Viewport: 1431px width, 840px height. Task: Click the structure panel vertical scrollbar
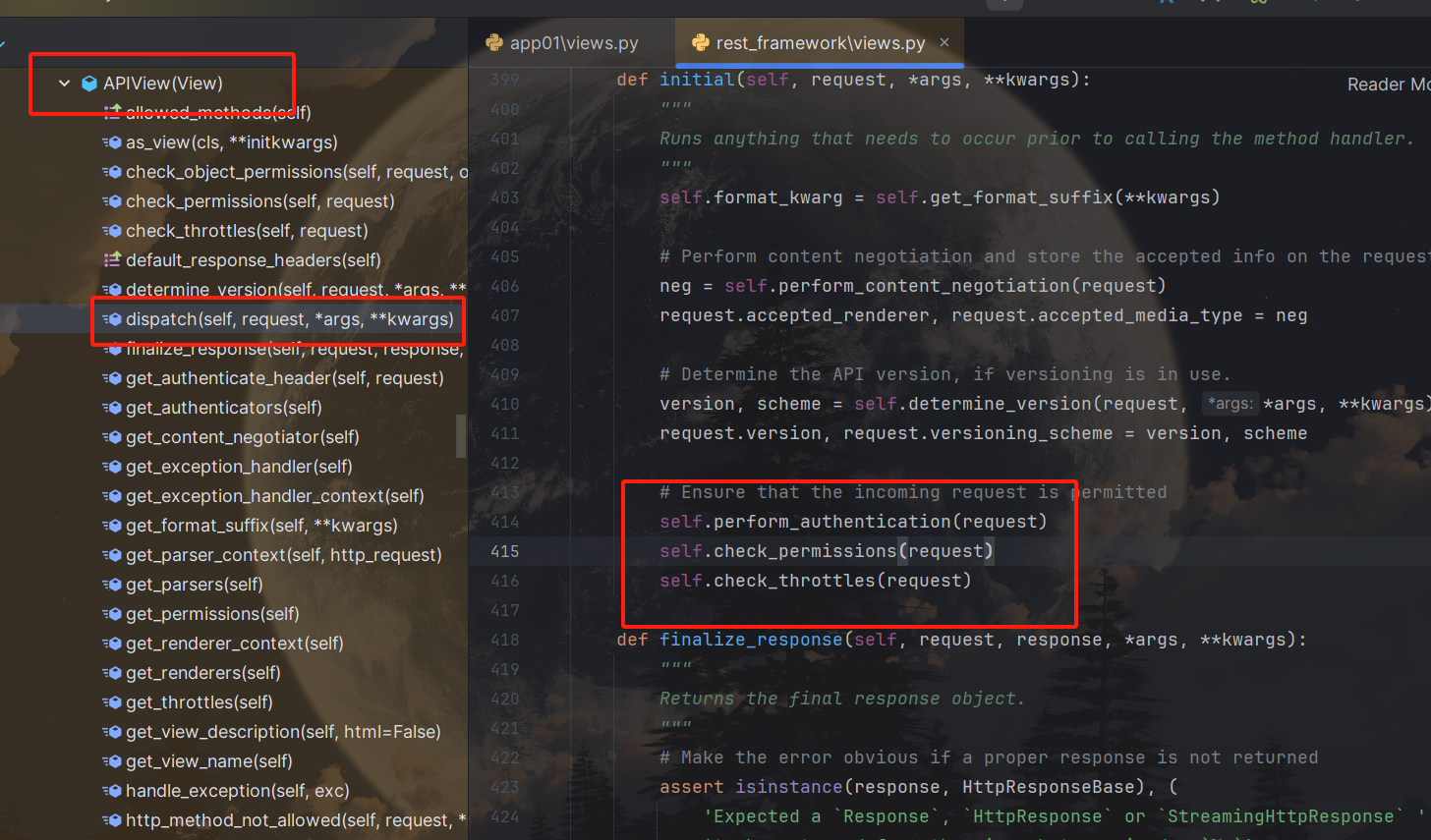pos(461,435)
